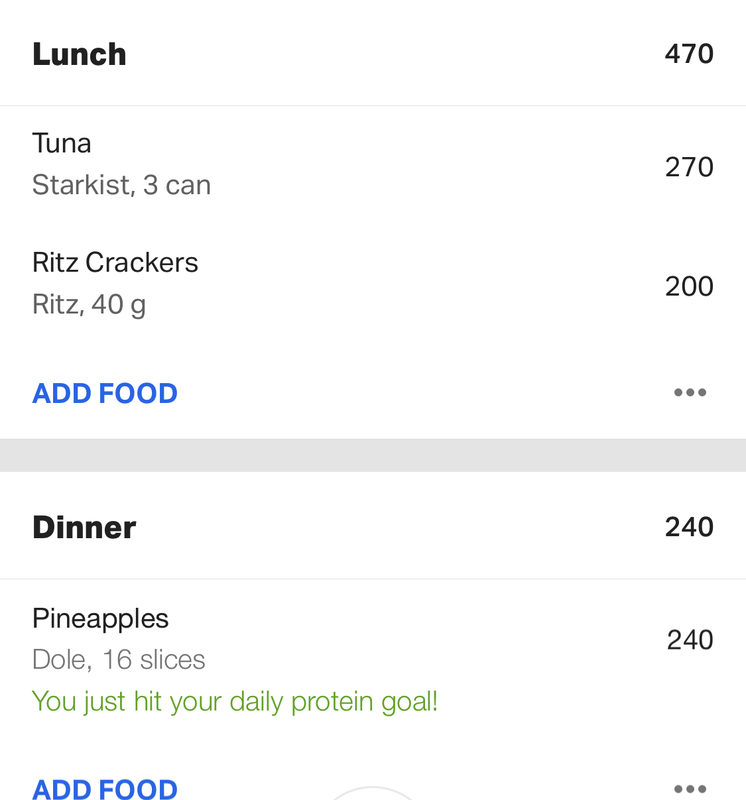The height and width of the screenshot is (800, 746).
Task: Open the Pineapples food entry
Action: [373, 659]
